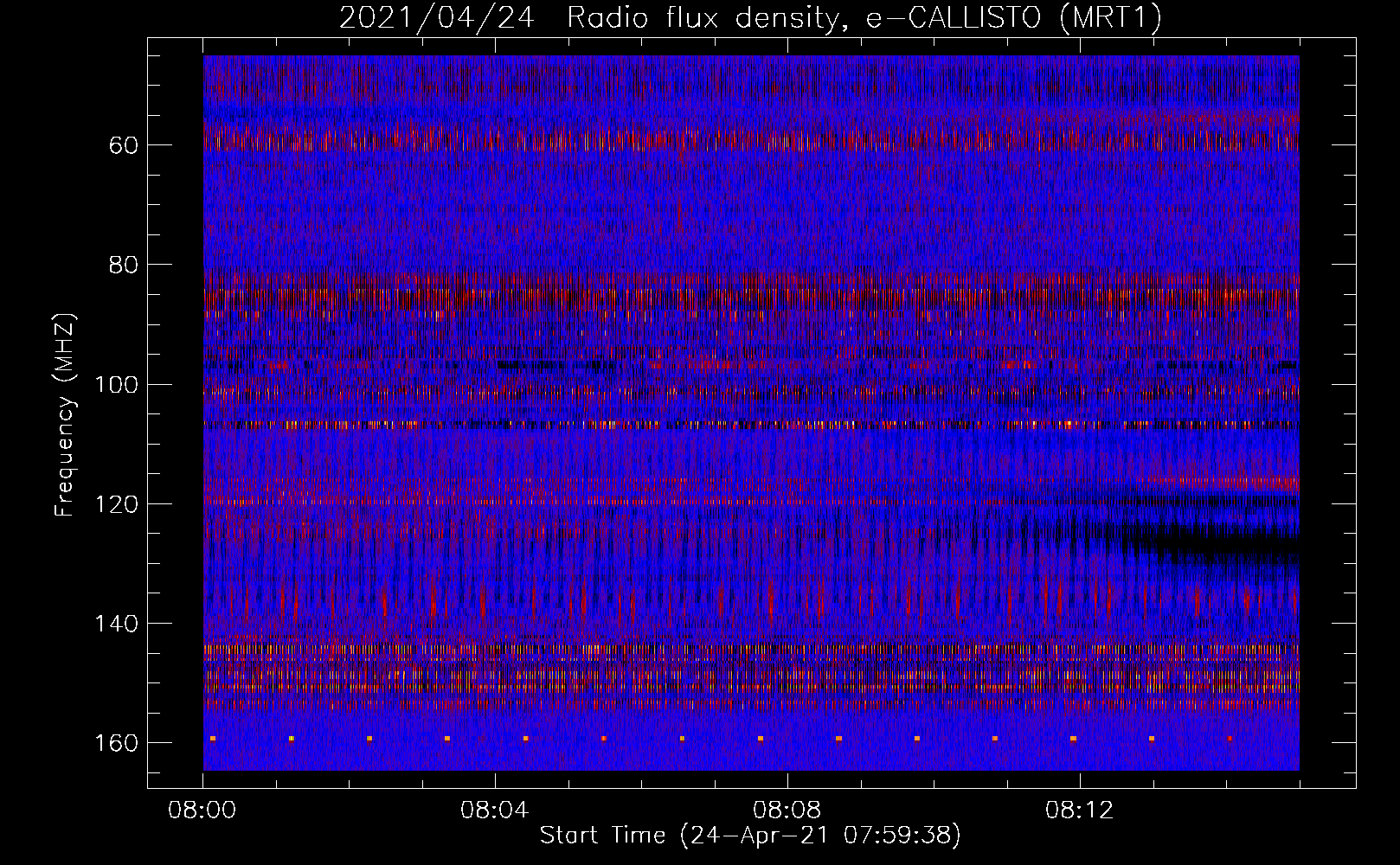Click the 08:00 time tick label

point(202,811)
